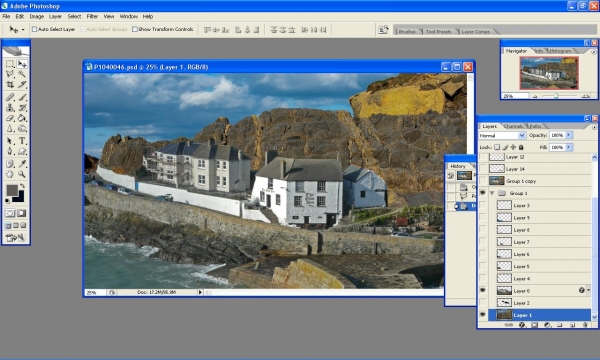600x360 pixels.
Task: Show Group 1 copy layer visibility
Action: click(483, 181)
